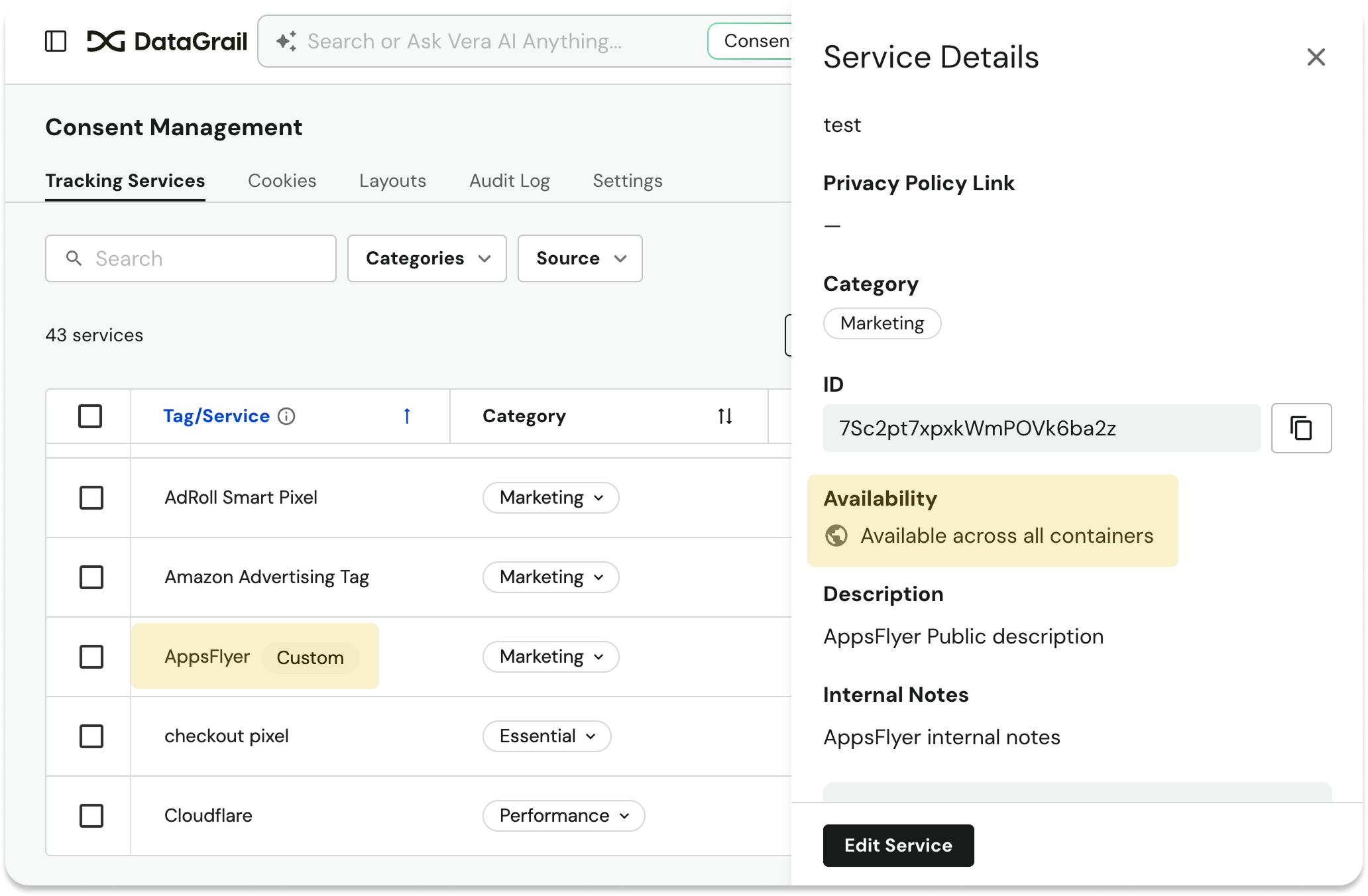Check the select-all checkbox in the table header
This screenshot has width=1368, height=896.
click(91, 416)
